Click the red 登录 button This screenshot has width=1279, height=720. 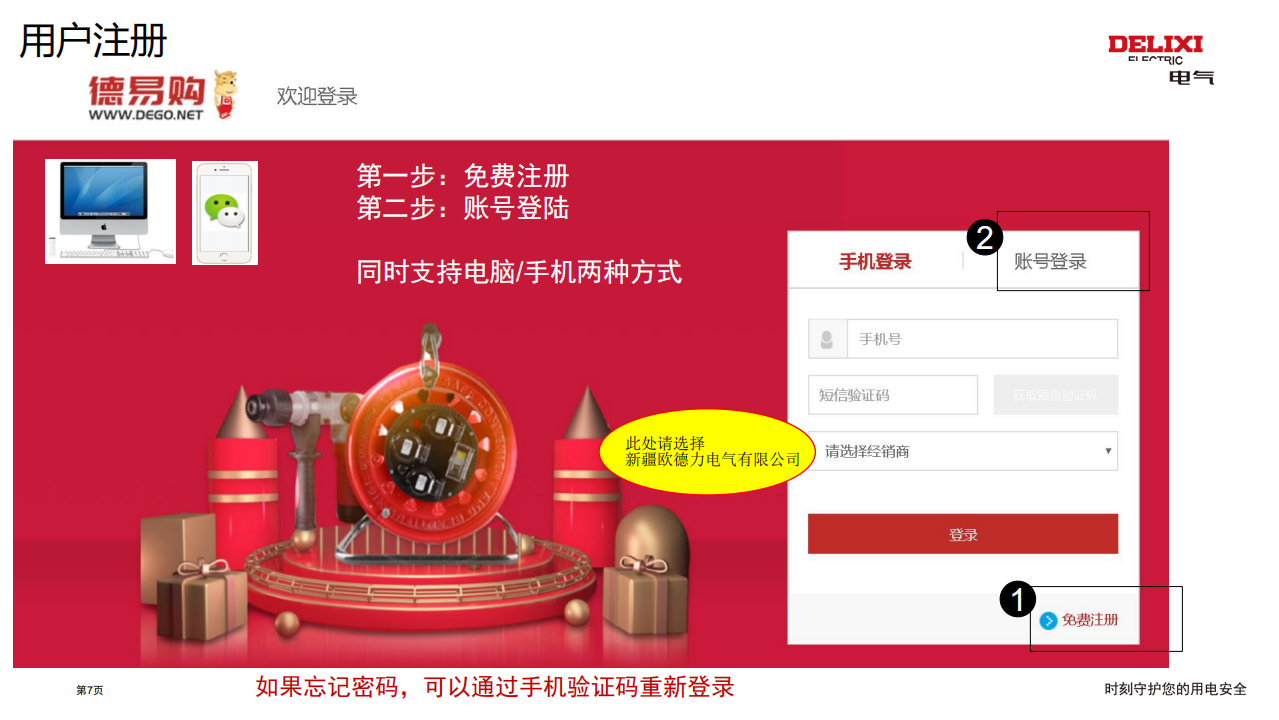[x=963, y=534]
